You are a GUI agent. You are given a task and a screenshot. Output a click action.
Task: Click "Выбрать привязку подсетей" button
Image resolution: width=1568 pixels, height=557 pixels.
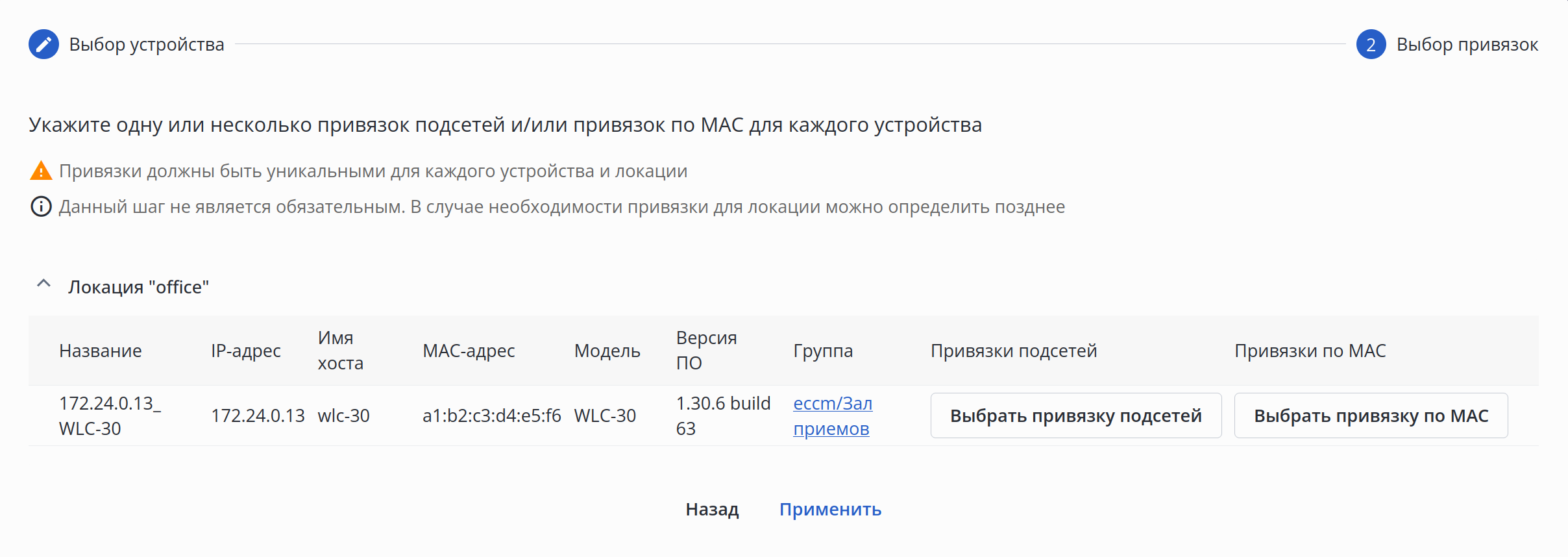(x=1075, y=415)
